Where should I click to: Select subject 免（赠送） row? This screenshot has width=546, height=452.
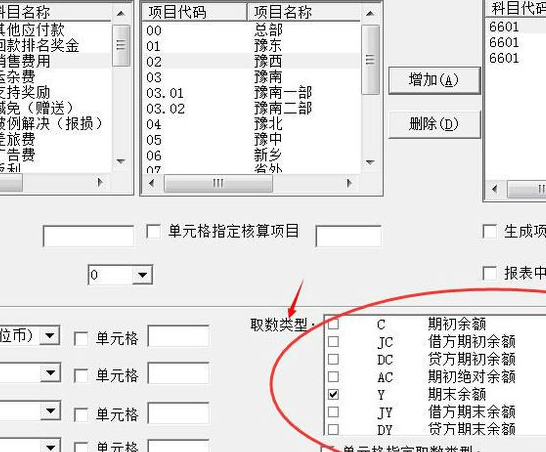coord(55,108)
